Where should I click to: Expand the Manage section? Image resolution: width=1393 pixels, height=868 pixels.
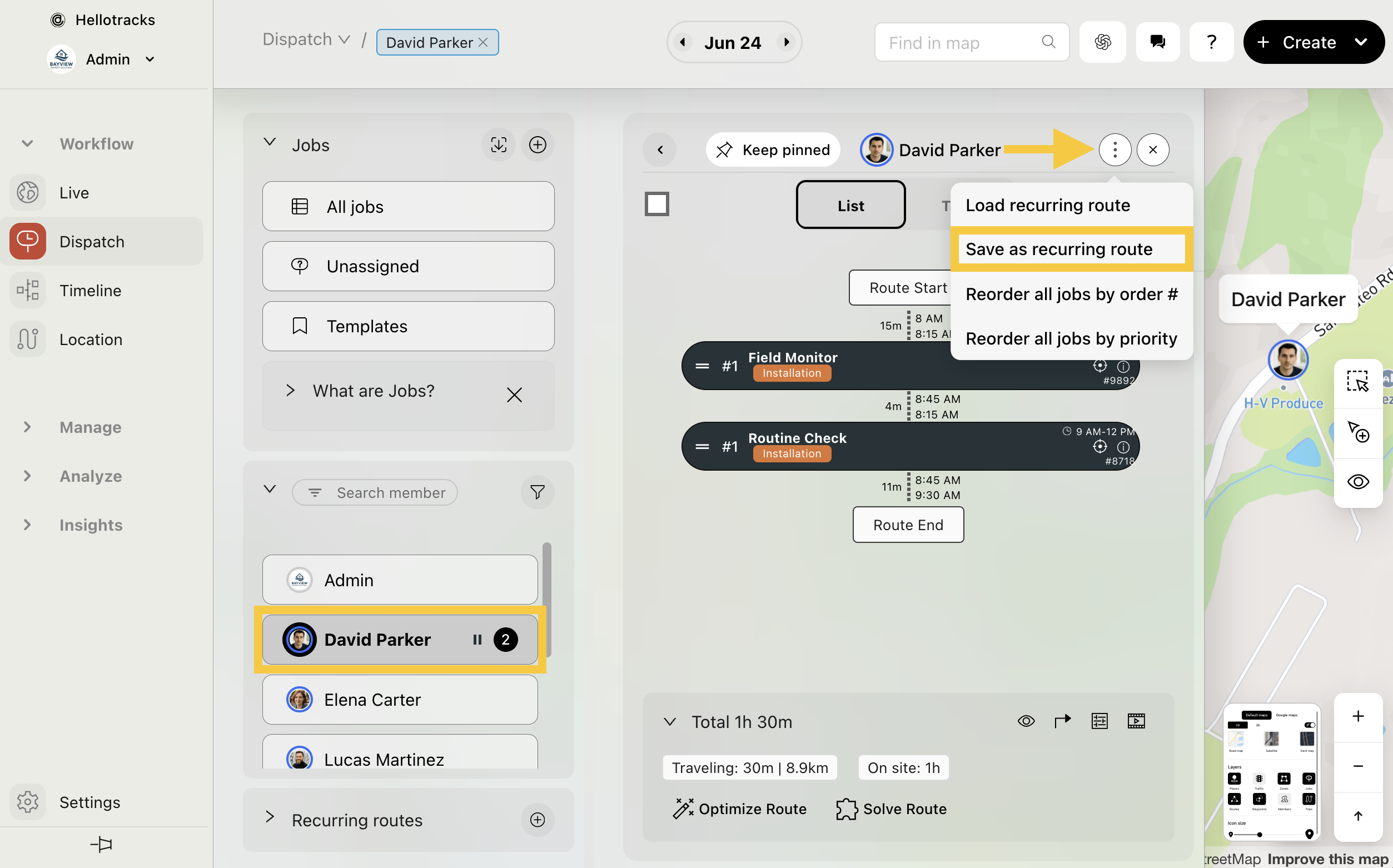[27, 427]
